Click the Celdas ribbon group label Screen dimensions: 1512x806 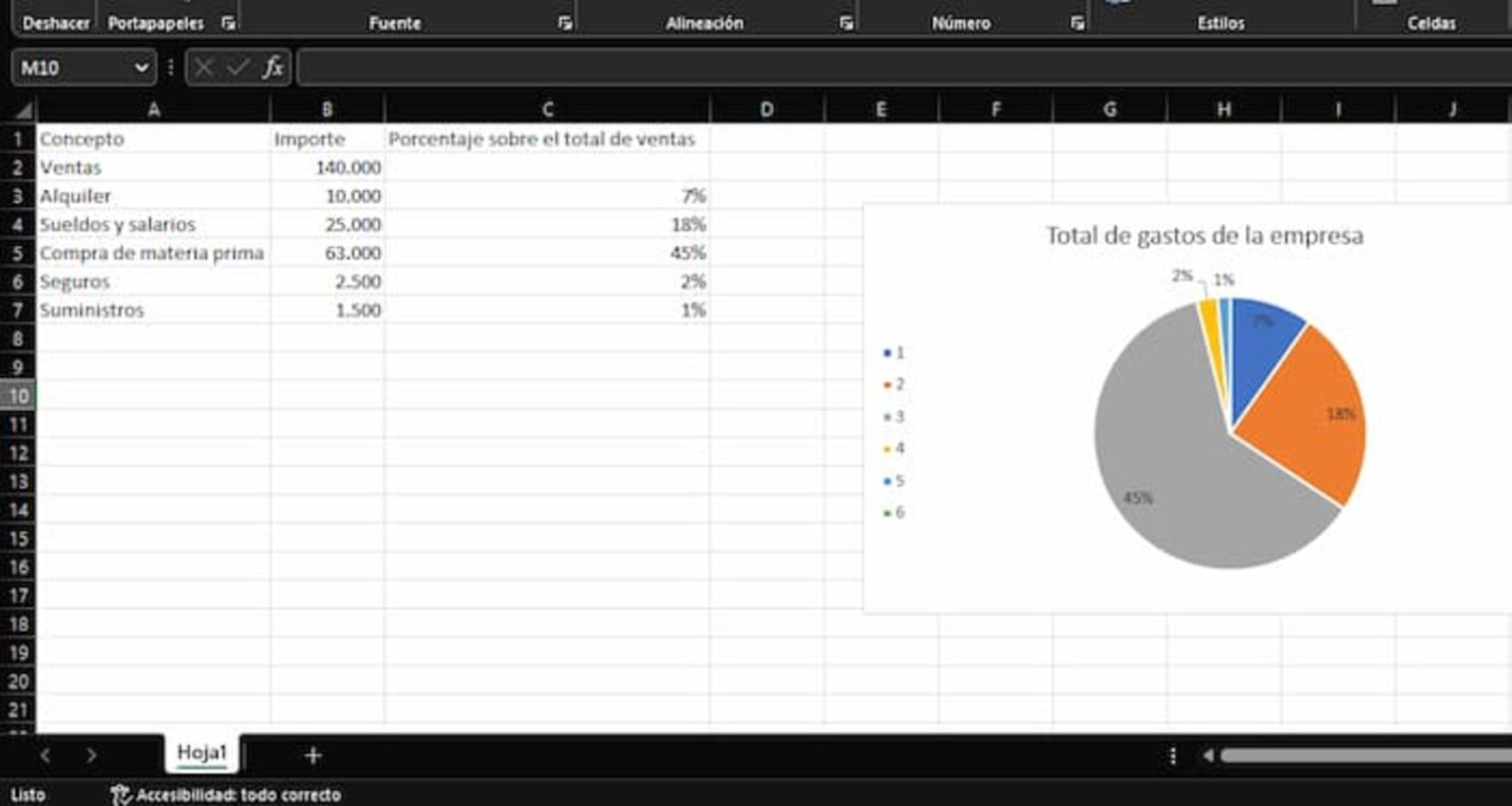pyautogui.click(x=1431, y=23)
